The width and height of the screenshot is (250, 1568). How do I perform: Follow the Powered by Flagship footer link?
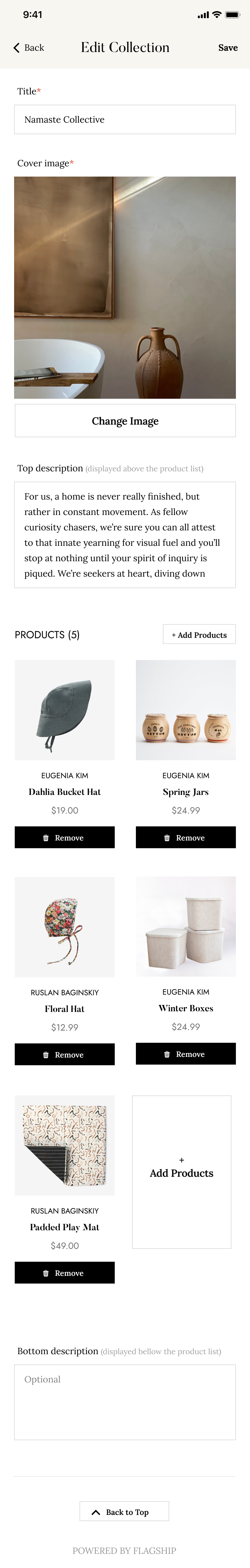point(125,1550)
